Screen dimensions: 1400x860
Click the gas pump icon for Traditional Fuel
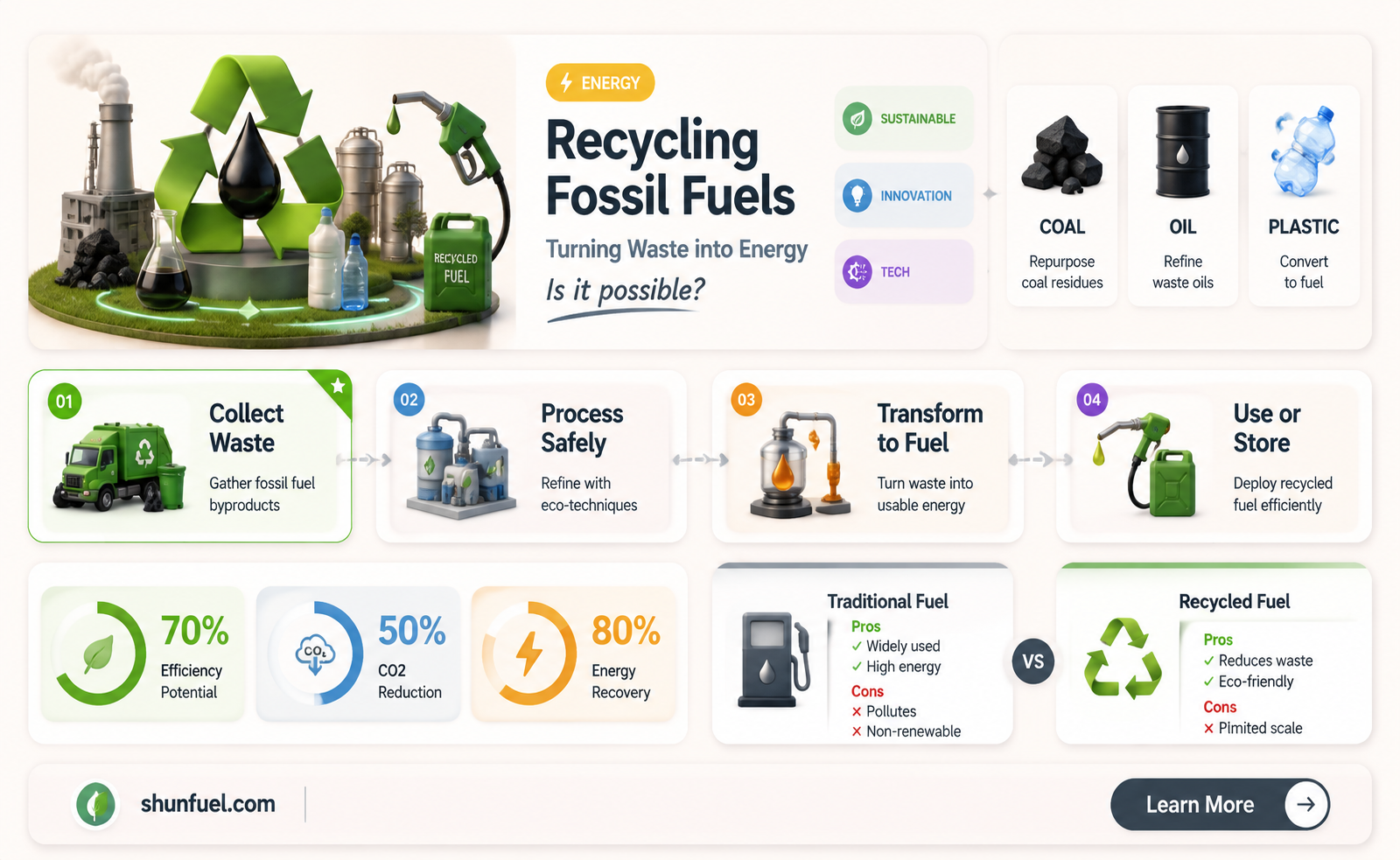tap(775, 659)
